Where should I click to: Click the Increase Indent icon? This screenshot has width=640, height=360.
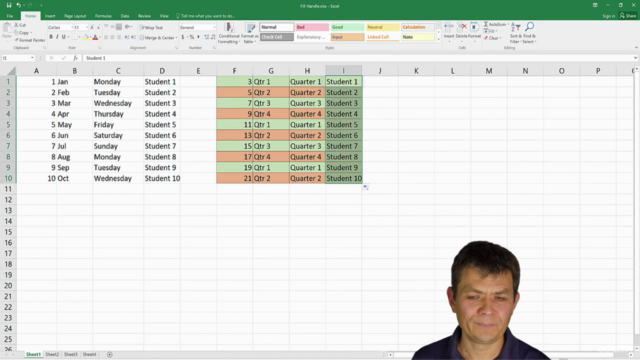tap(133, 37)
